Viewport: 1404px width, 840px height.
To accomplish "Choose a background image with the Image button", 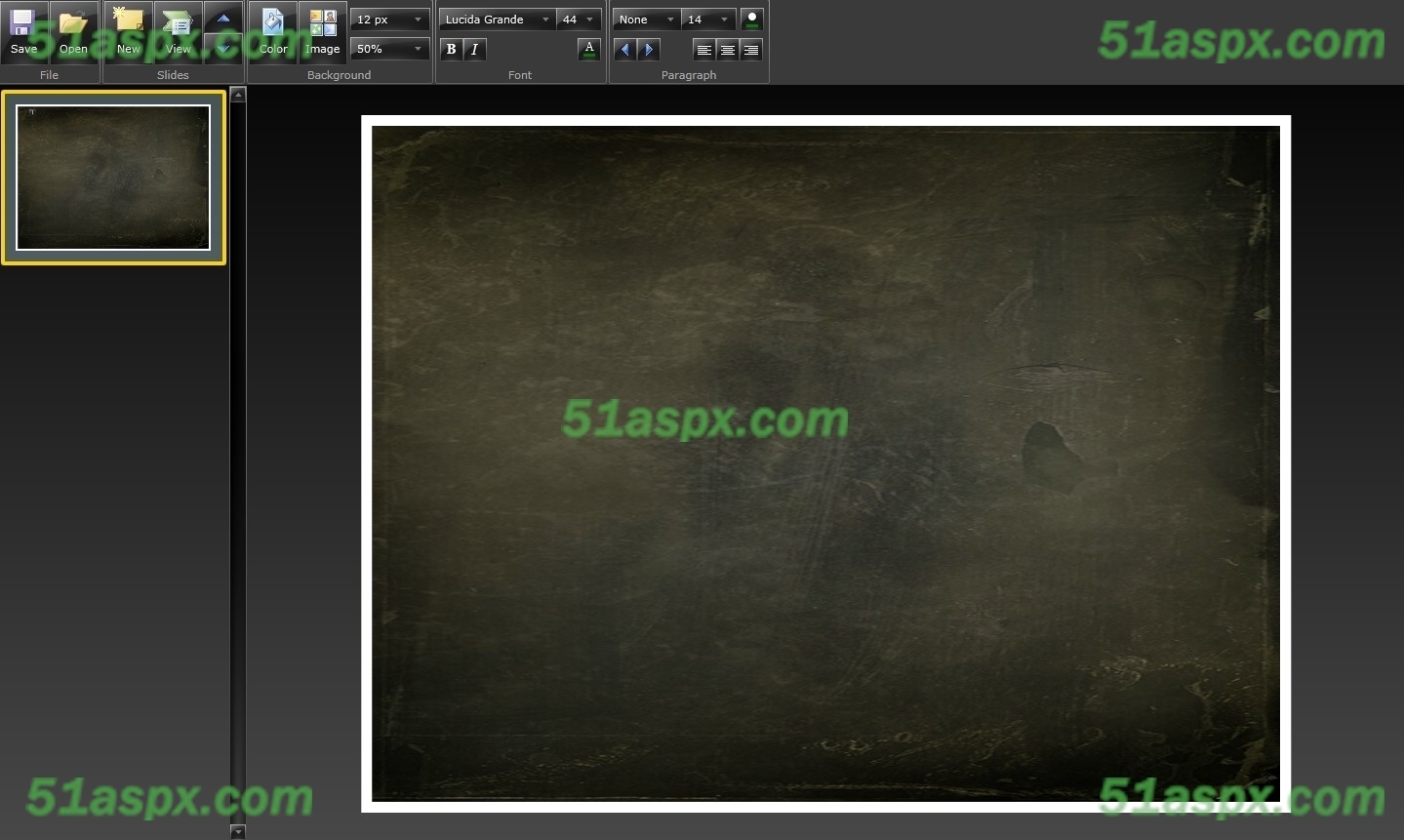I will (x=323, y=33).
